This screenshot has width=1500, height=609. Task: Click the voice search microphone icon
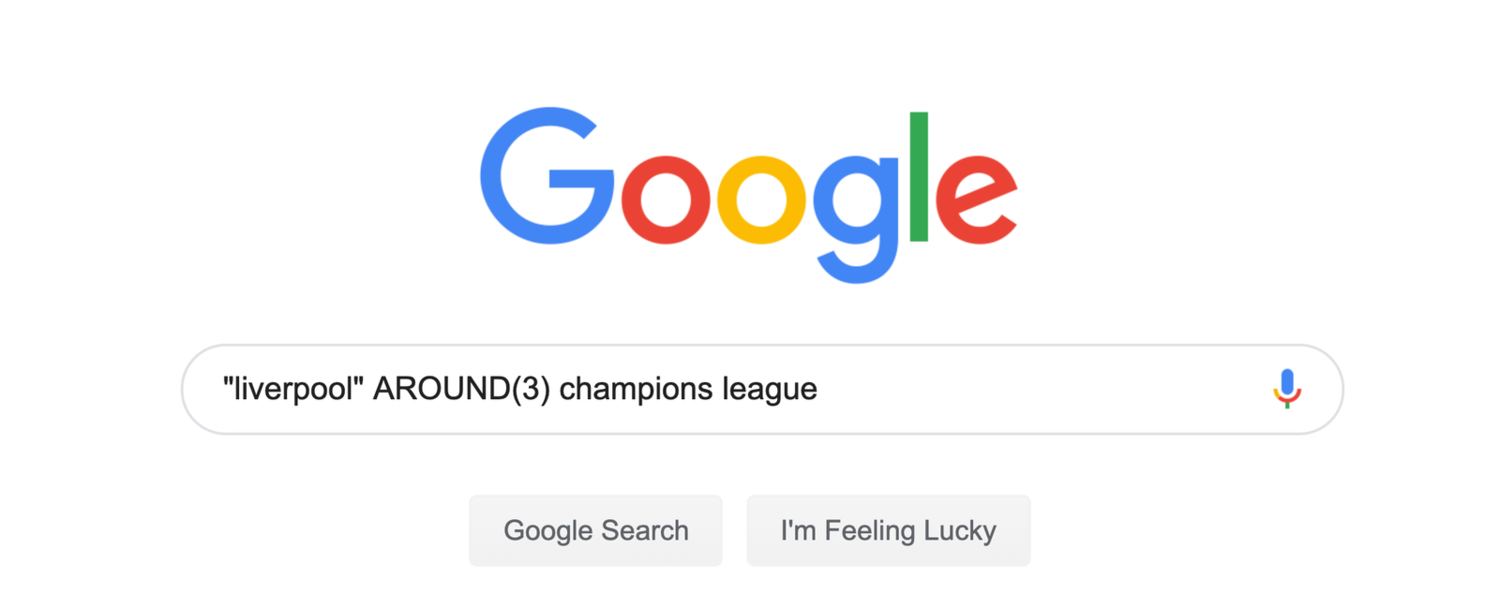1287,389
